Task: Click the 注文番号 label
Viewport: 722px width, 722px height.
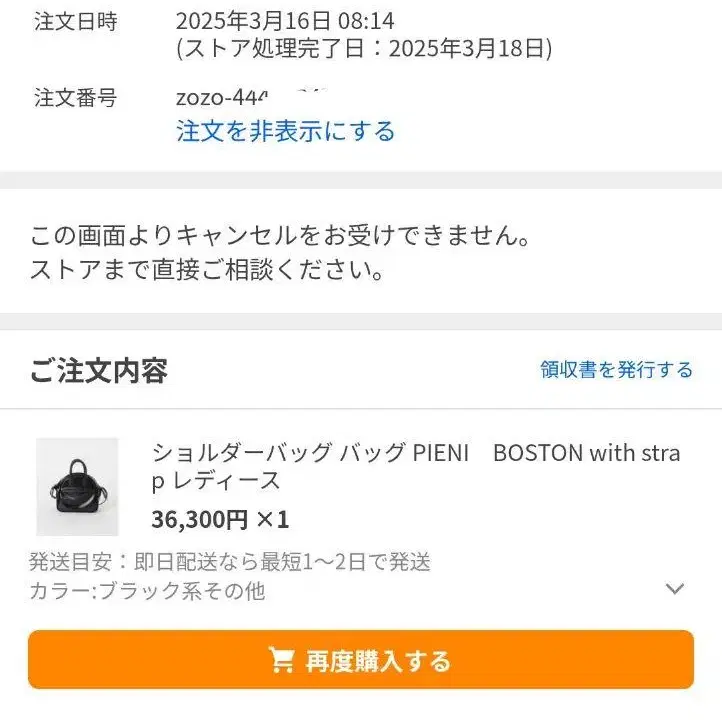Action: point(75,98)
